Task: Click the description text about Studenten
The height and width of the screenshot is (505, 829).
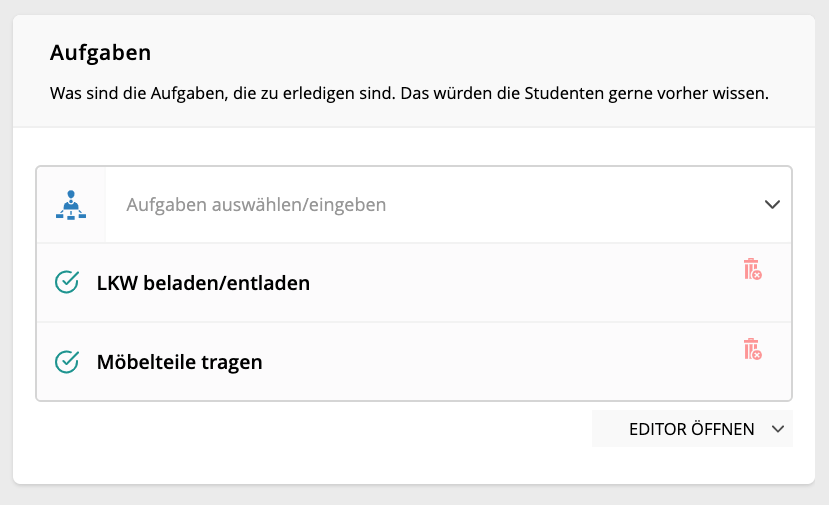Action: (409, 93)
